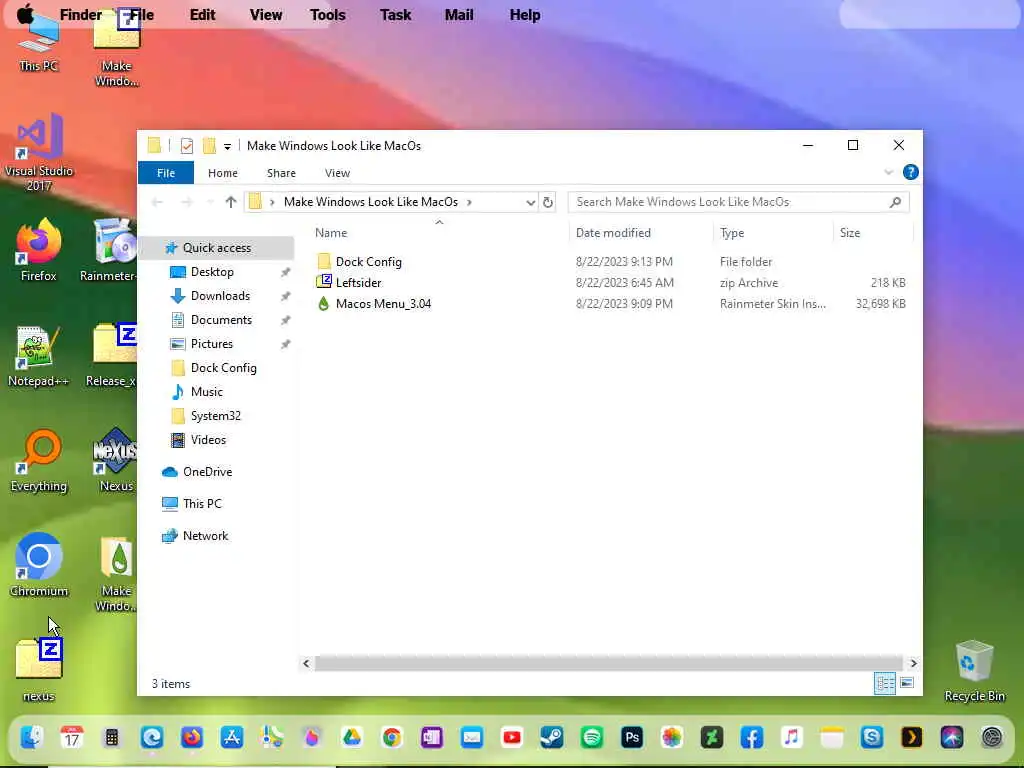Screen dimensions: 1024x768
Task: Select Recycle Bin on the desktop
Action: [x=974, y=670]
